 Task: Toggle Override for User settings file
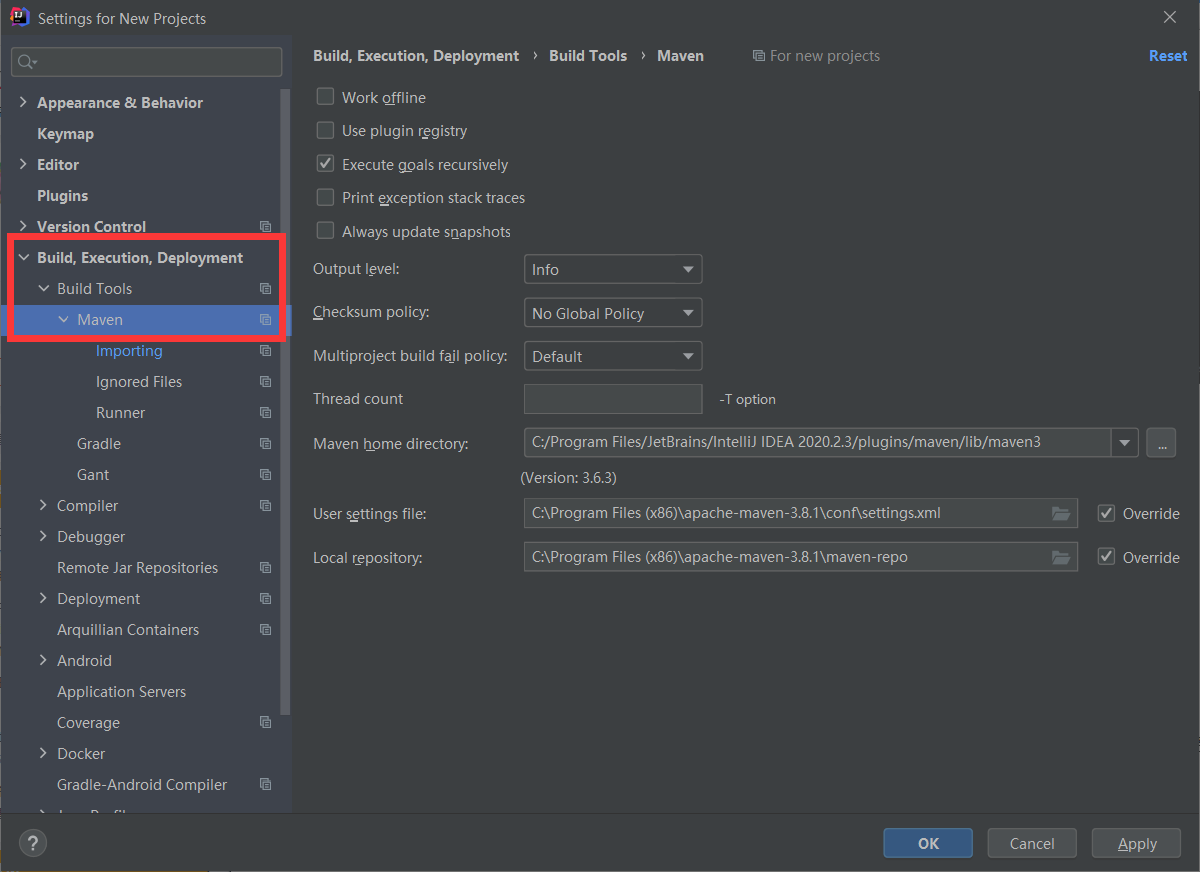[1106, 514]
